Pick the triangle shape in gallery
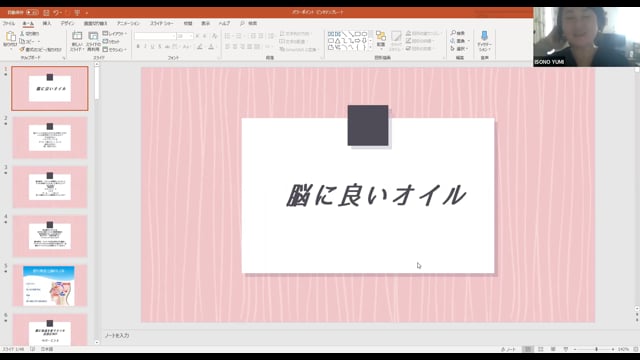This screenshot has height=360, width=640. coord(337,41)
